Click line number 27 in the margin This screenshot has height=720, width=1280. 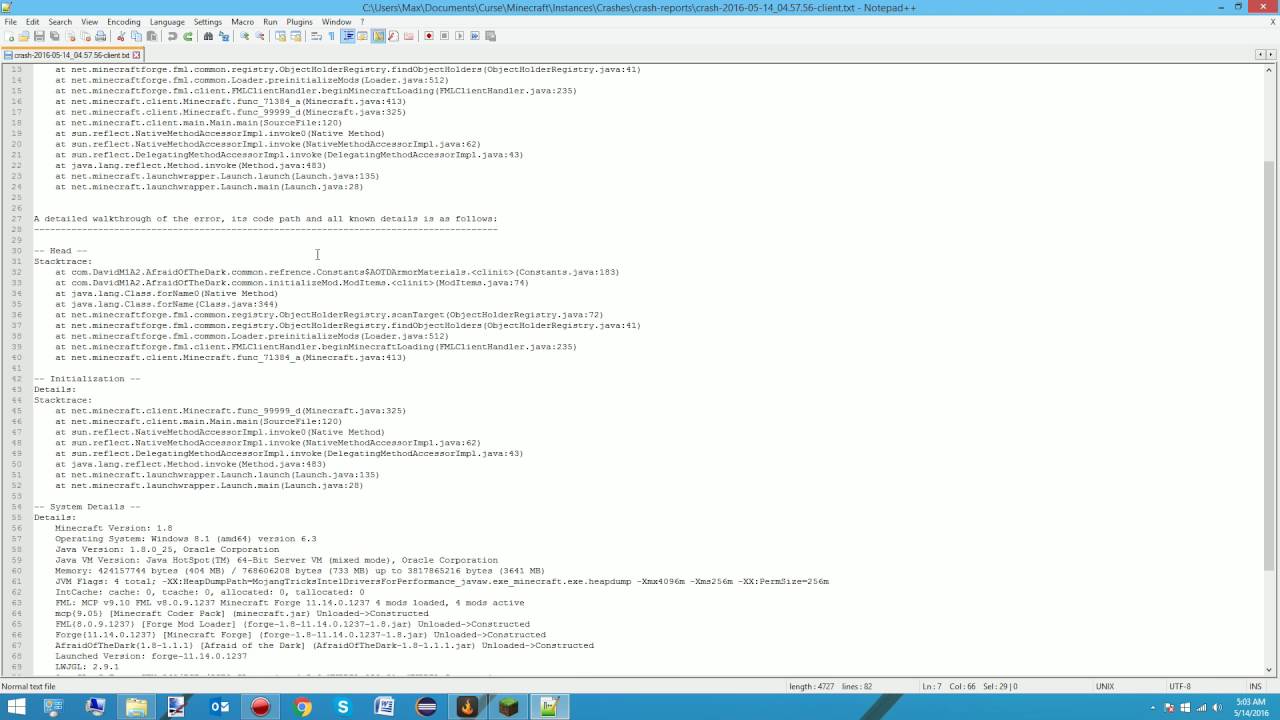point(17,219)
